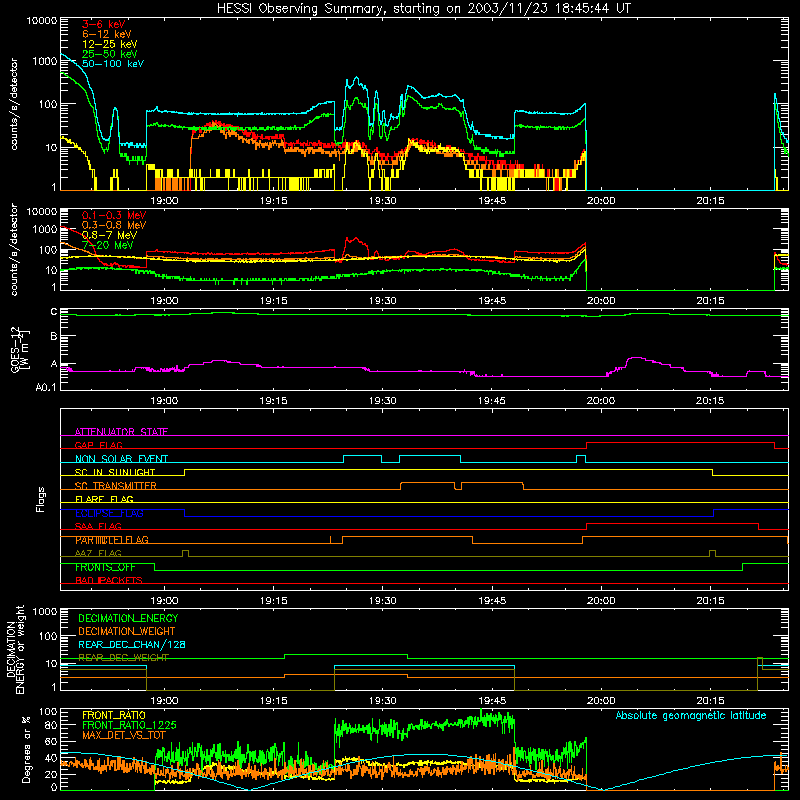
Task: Select the SAA_FLAG label
Action: pos(98,526)
